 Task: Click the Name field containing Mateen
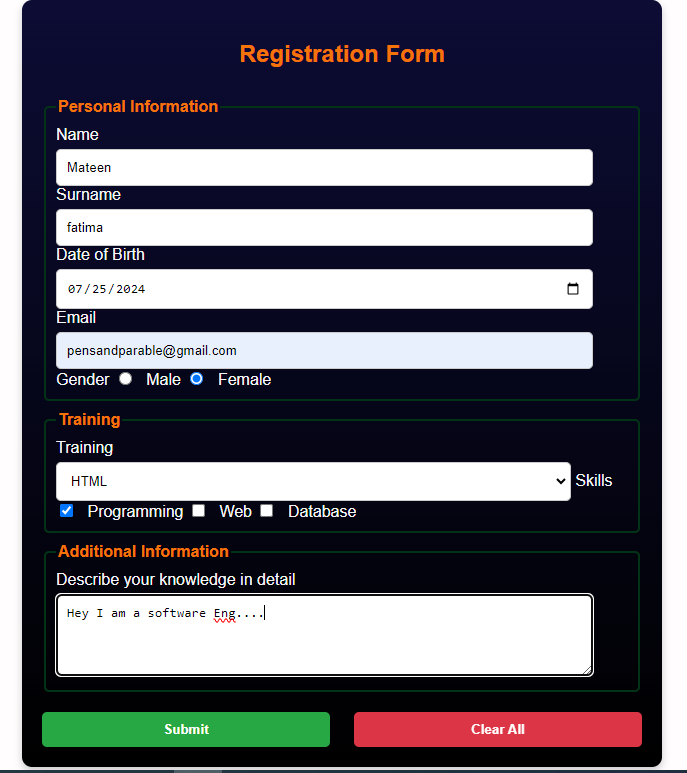tap(324, 167)
